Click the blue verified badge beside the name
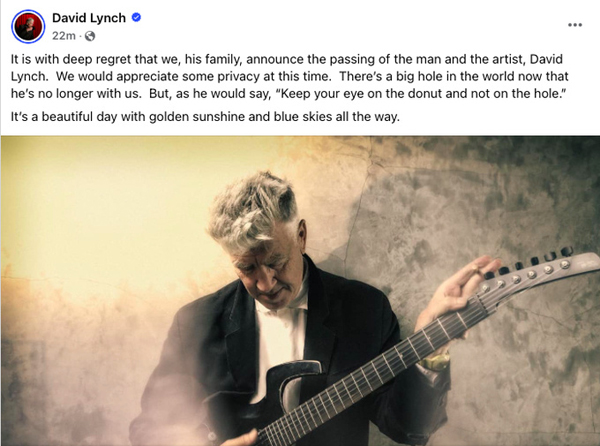The width and height of the screenshot is (600, 446). pyautogui.click(x=136, y=17)
